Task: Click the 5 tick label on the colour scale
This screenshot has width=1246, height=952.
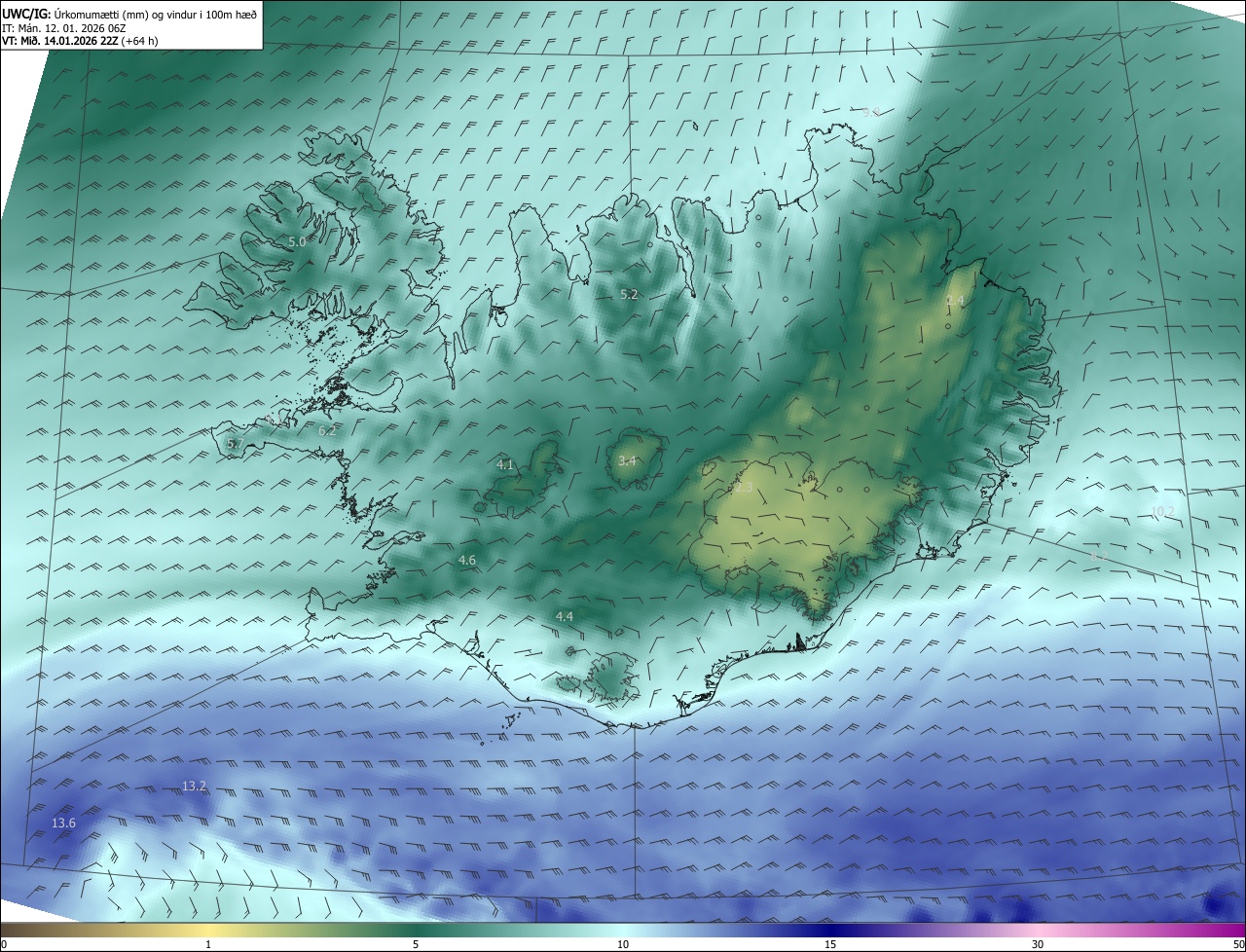Action: coord(416,944)
